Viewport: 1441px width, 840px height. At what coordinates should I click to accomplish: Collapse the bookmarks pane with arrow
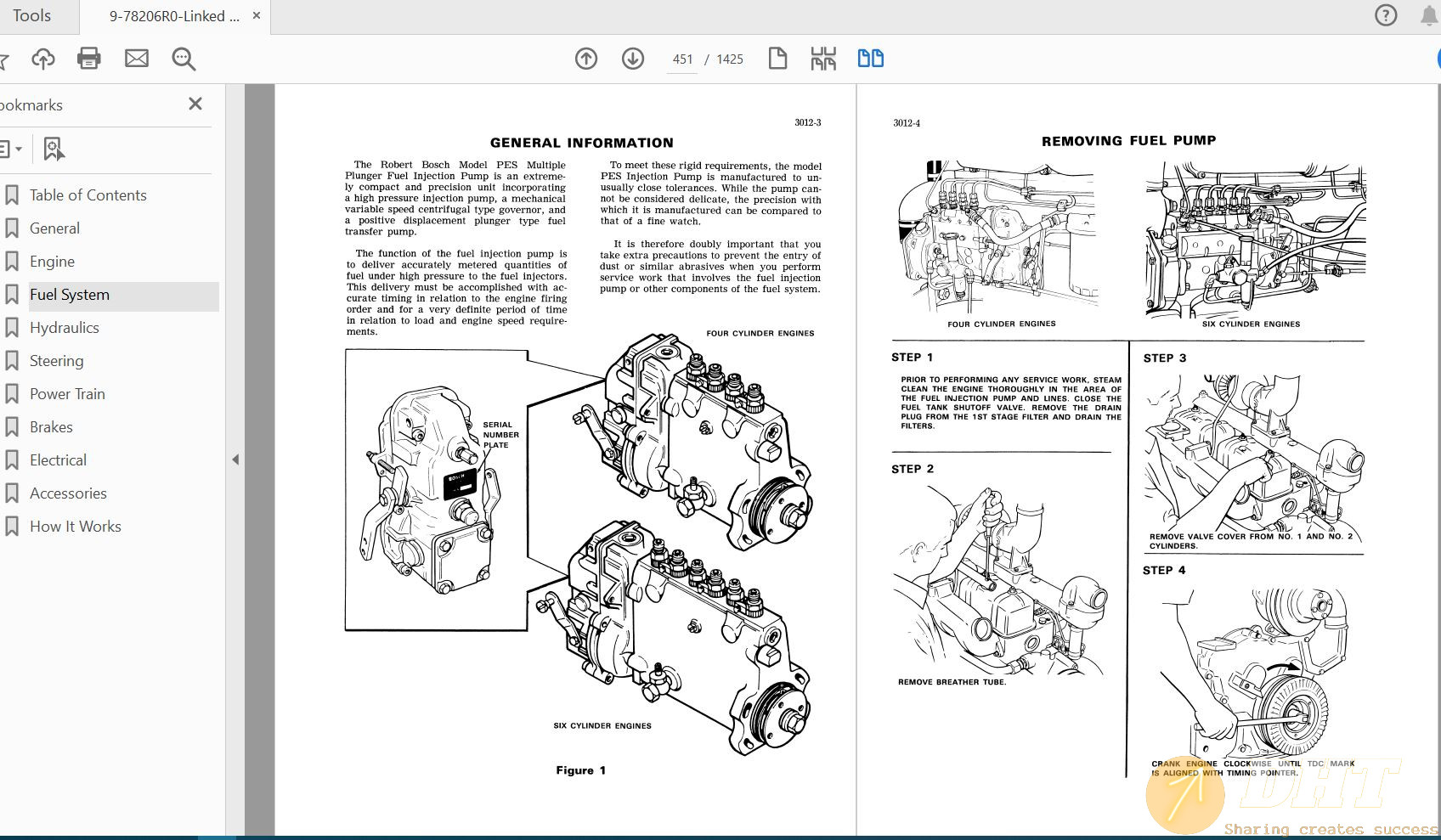[235, 459]
